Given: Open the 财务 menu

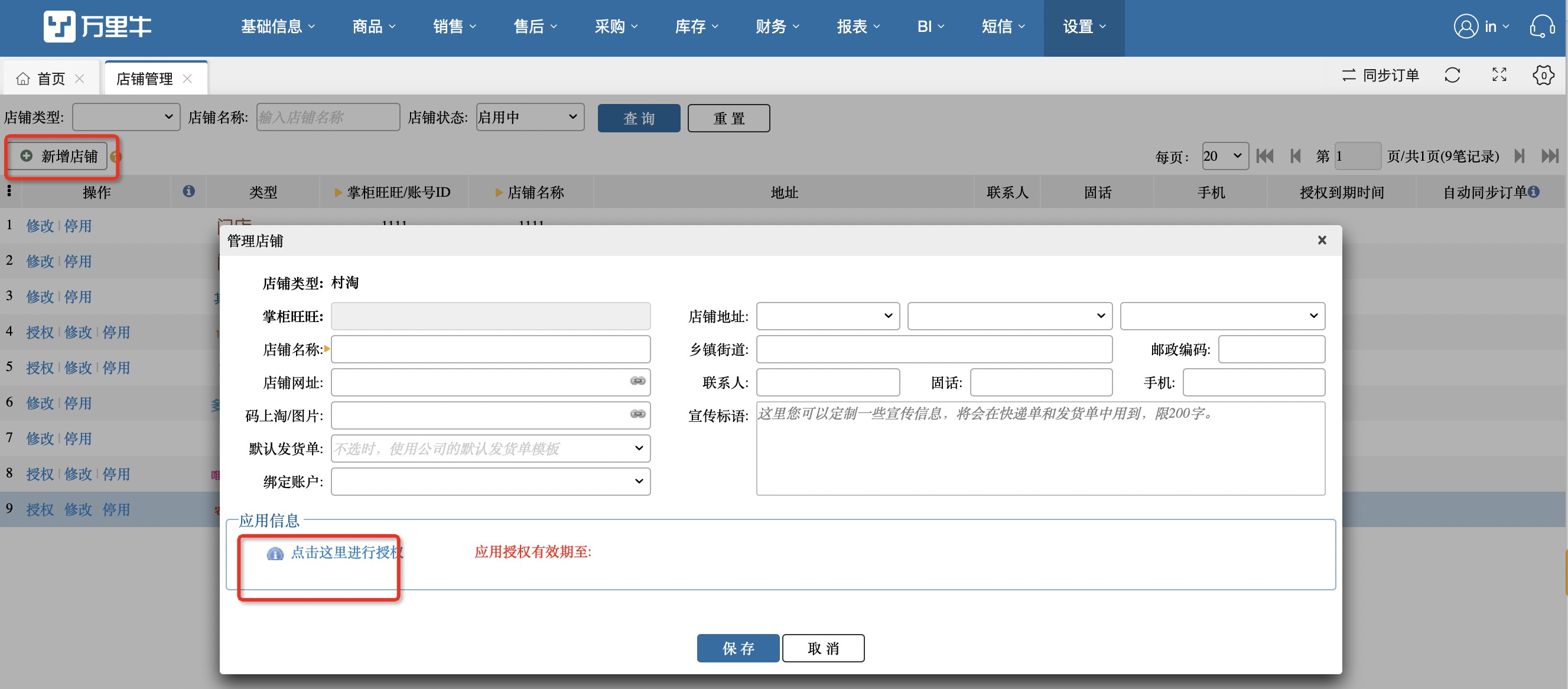Looking at the screenshot, I should point(778,27).
